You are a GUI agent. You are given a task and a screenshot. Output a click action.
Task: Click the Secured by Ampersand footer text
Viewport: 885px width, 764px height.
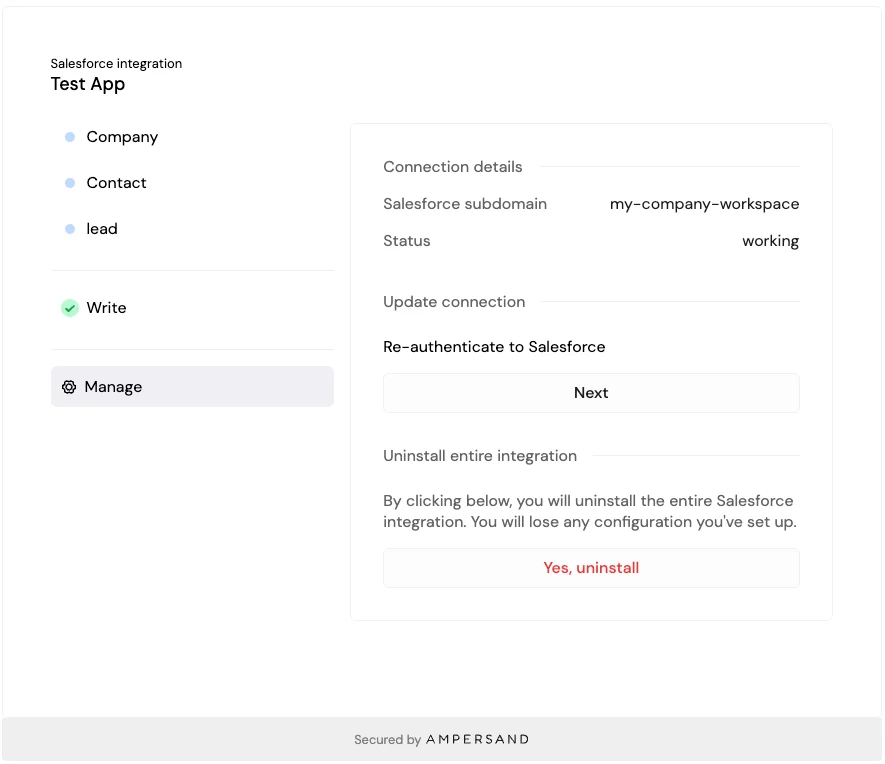[442, 740]
